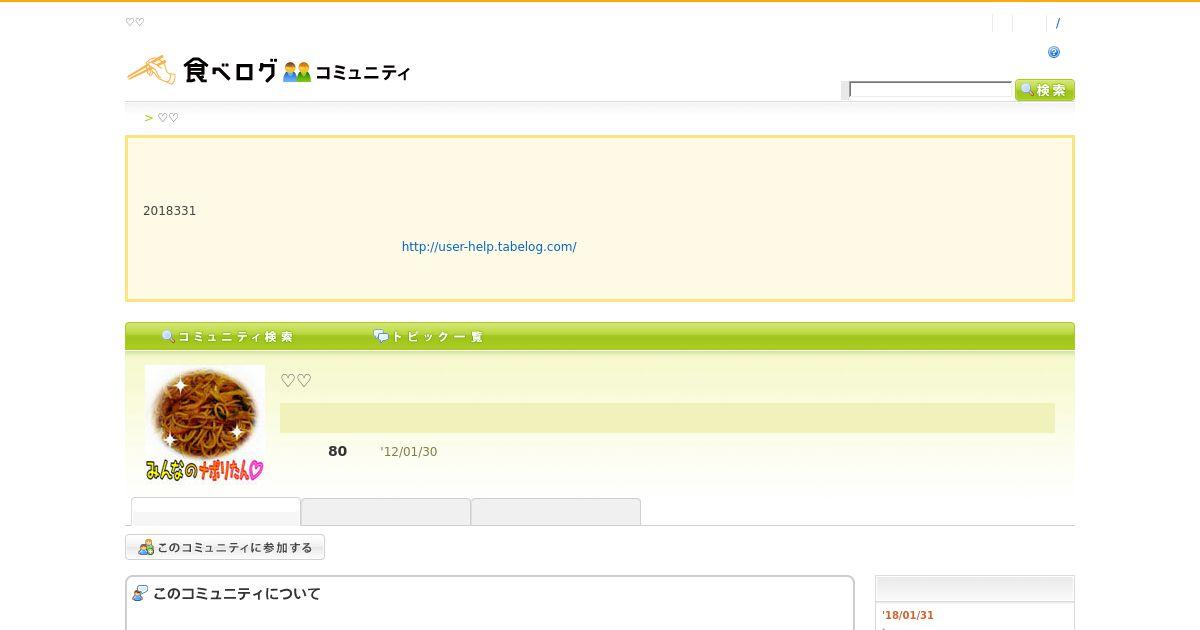The height and width of the screenshot is (630, 1200).
Task: Select the '18/01/31 sidebar date
Action: click(908, 615)
